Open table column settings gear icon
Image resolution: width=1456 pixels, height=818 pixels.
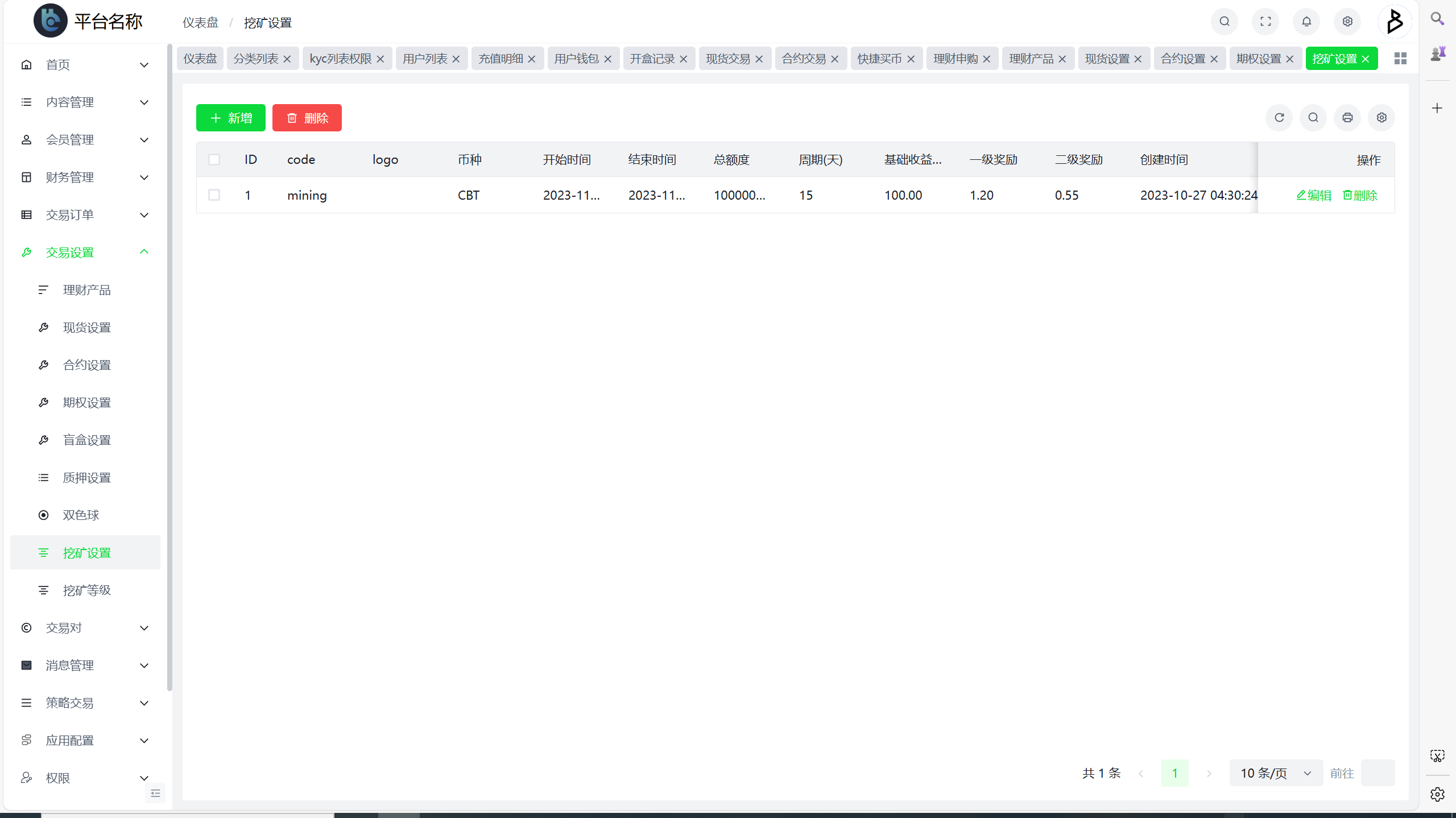point(1381,117)
